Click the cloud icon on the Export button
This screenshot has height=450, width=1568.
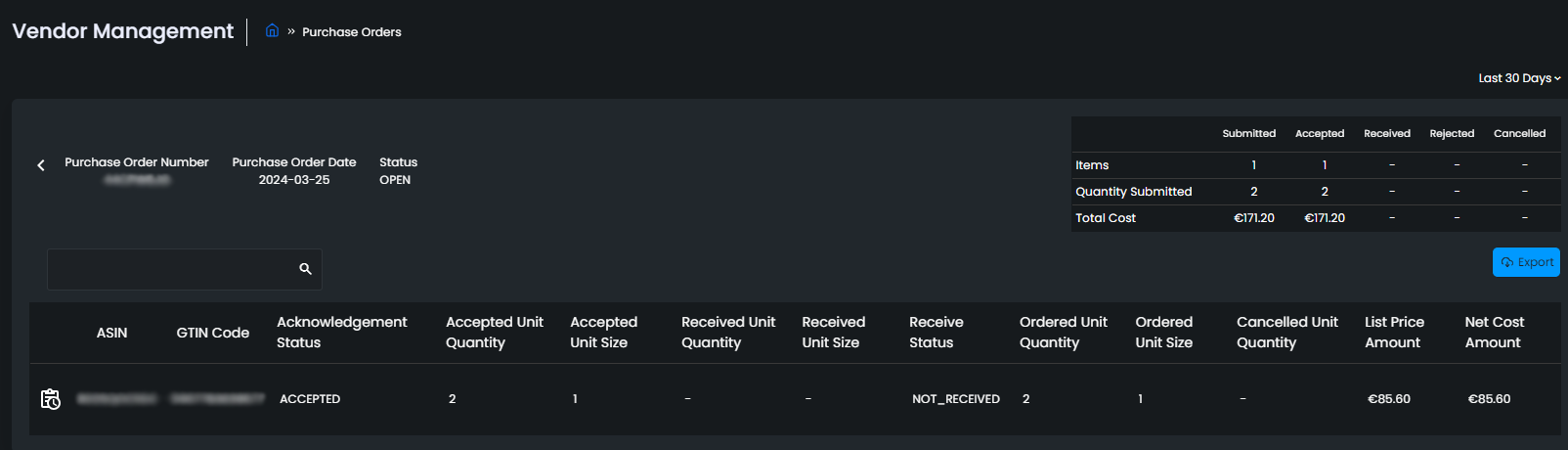pyautogui.click(x=1507, y=262)
